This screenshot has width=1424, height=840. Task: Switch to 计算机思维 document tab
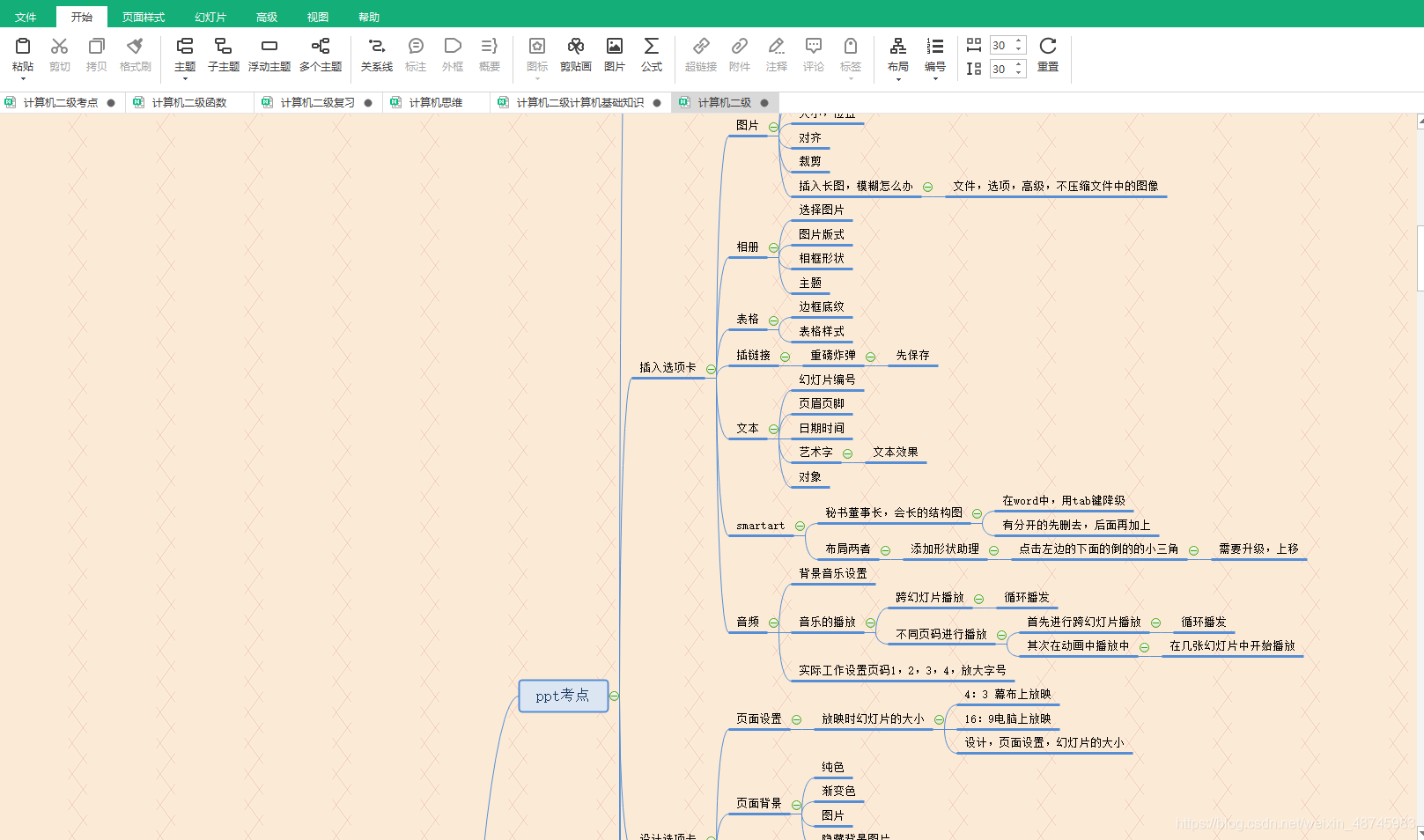435,103
